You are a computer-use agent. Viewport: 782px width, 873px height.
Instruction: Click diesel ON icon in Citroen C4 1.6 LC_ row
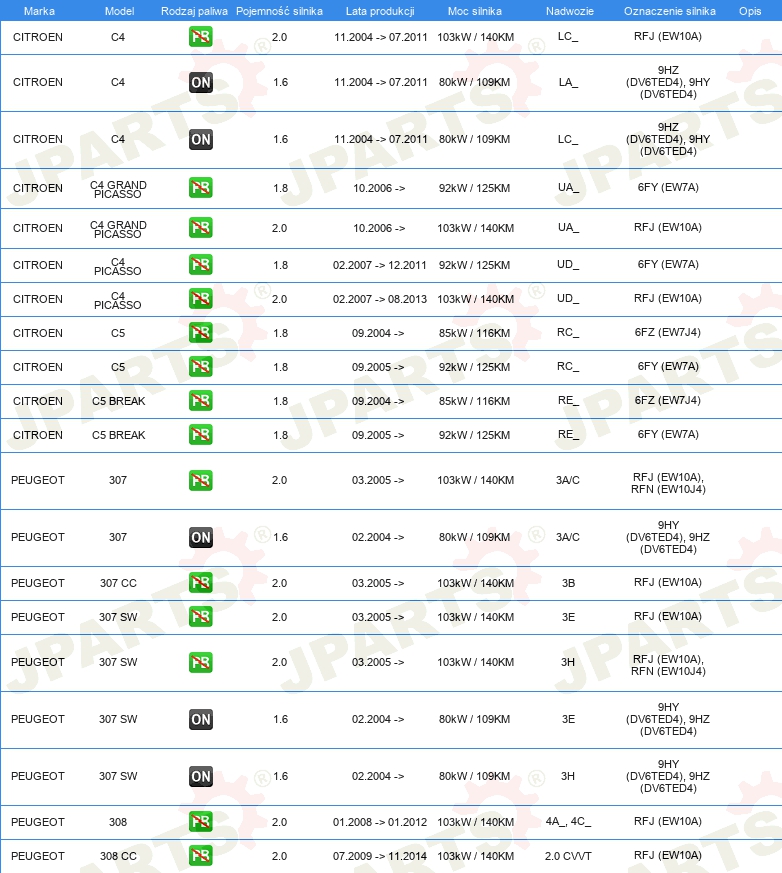coord(200,140)
